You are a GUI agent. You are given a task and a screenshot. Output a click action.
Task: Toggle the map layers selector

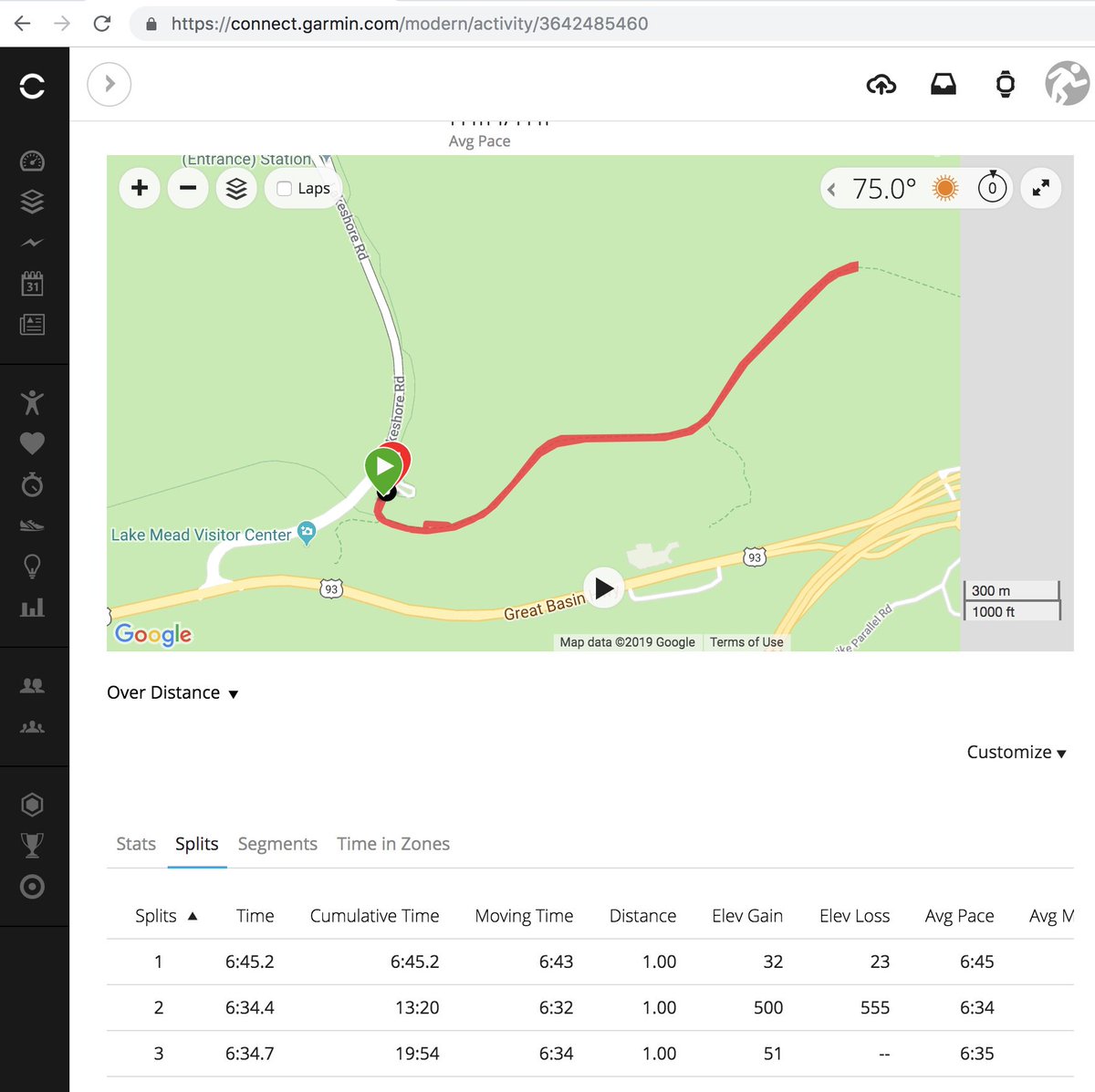click(236, 188)
